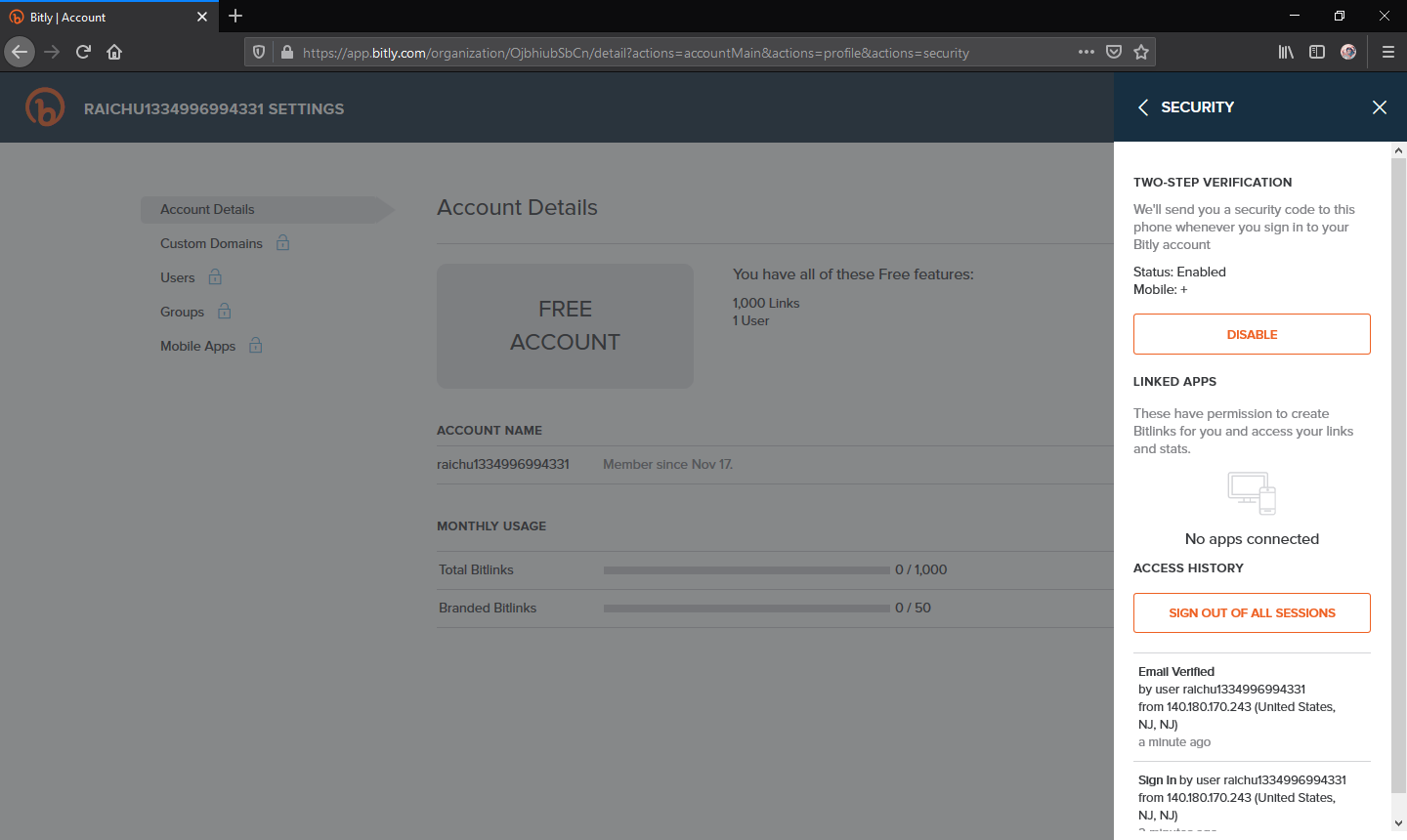
Task: Open the browser home page
Action: [x=114, y=52]
